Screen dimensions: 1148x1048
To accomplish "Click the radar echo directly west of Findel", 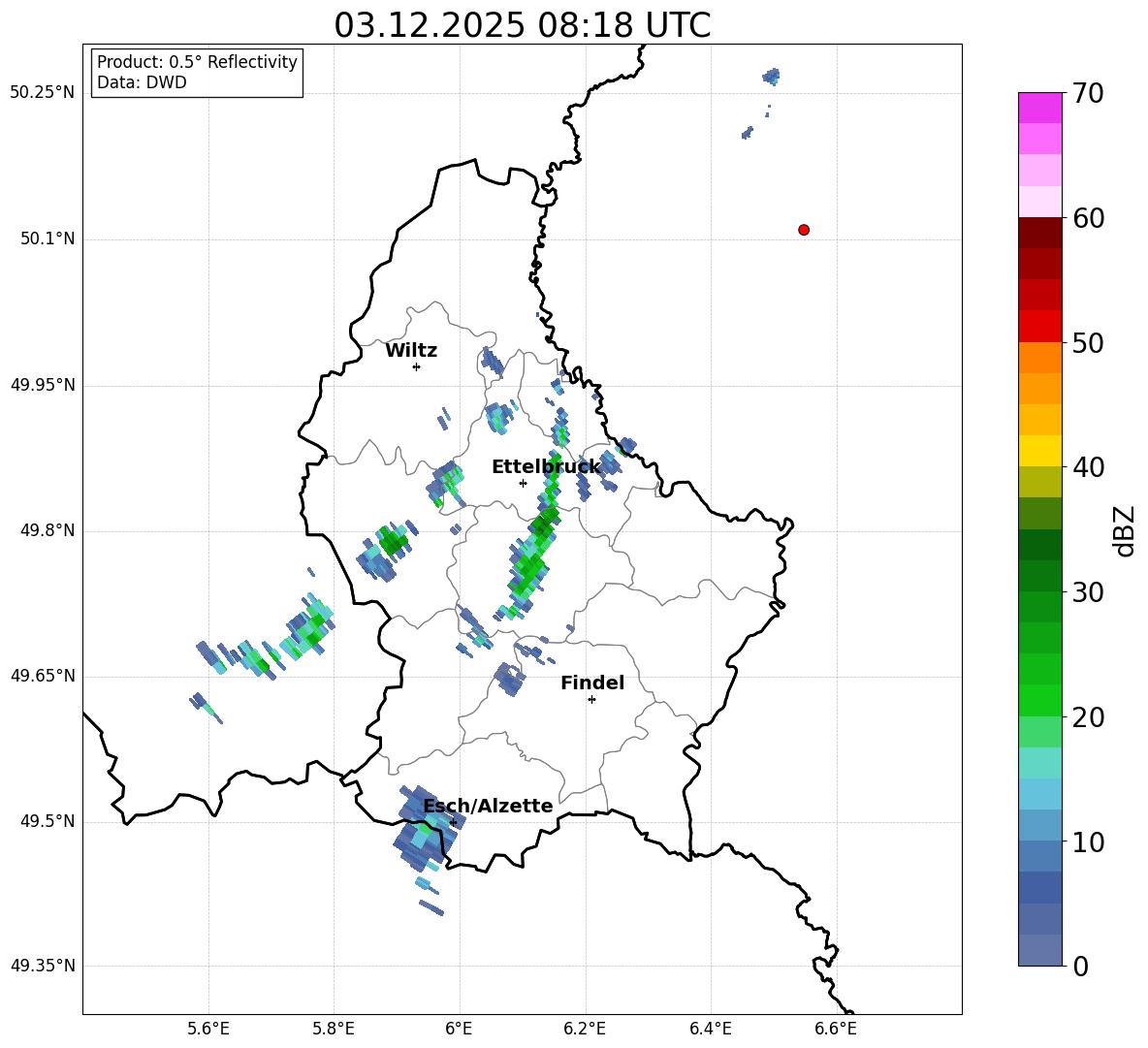I will (x=510, y=680).
